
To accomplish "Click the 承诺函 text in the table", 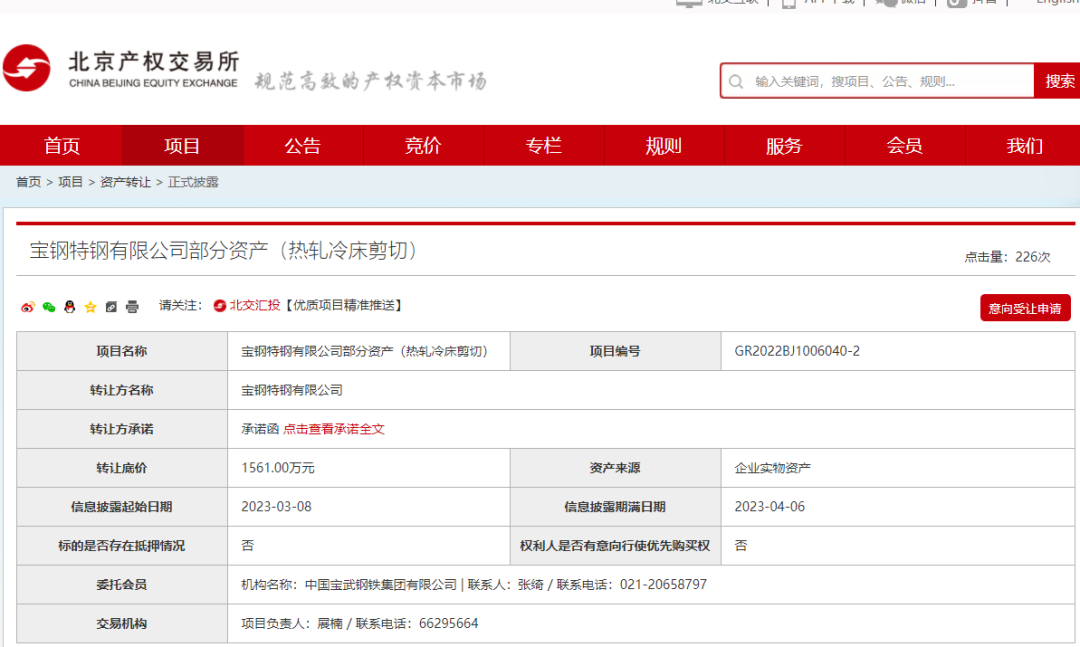I will pos(260,429).
